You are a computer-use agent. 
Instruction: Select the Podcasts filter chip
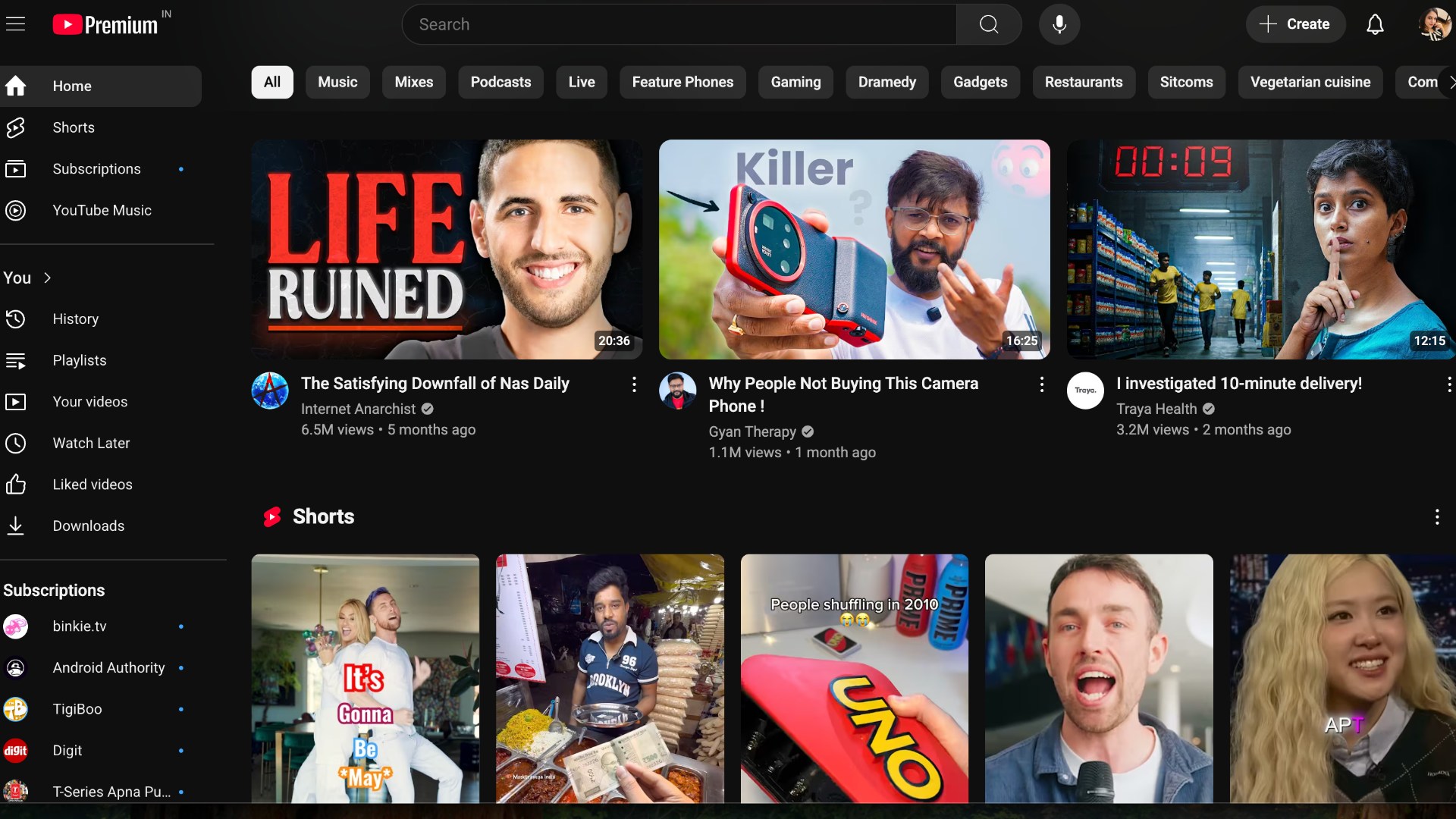click(500, 82)
